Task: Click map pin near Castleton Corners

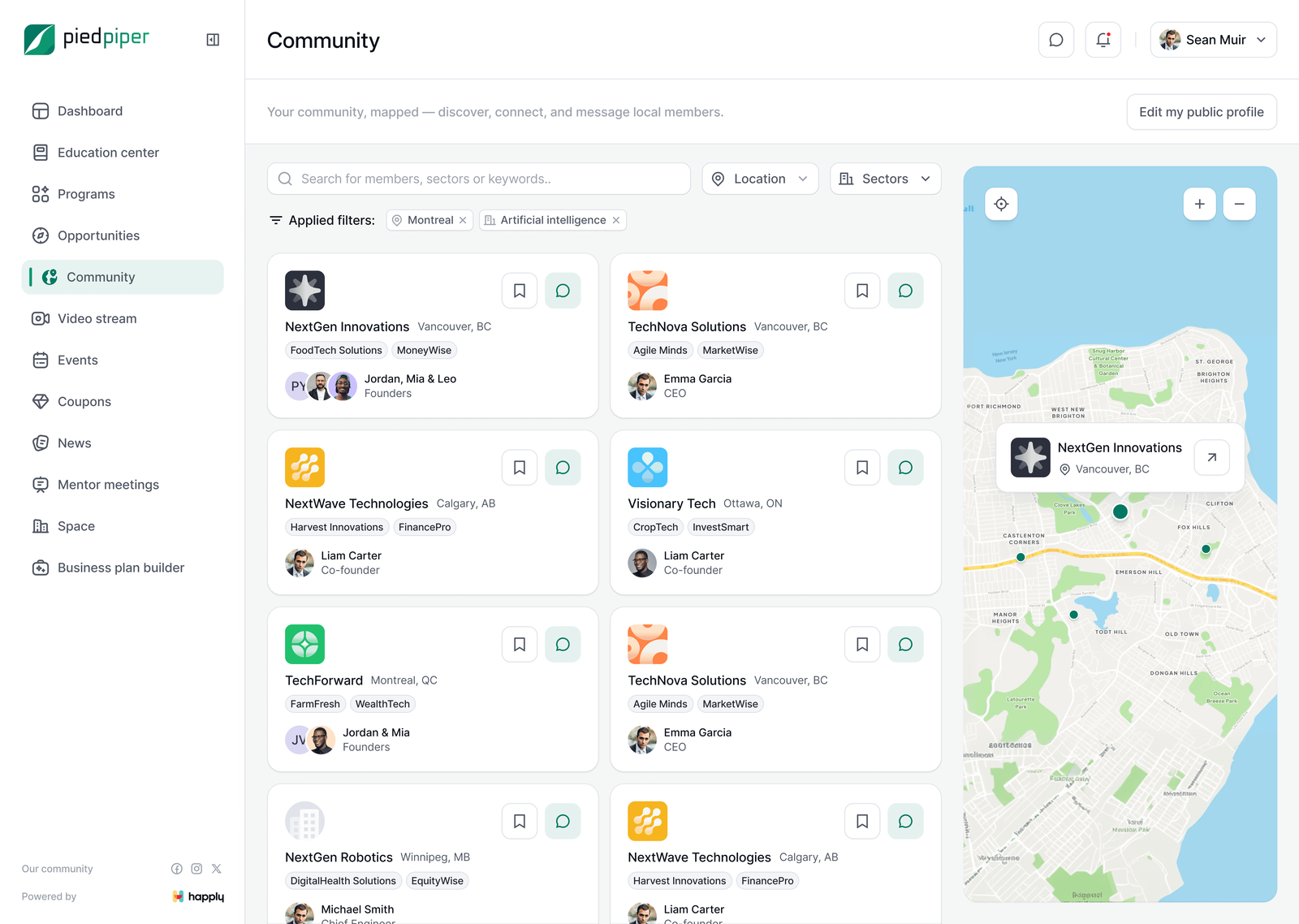Action: pyautogui.click(x=1021, y=557)
